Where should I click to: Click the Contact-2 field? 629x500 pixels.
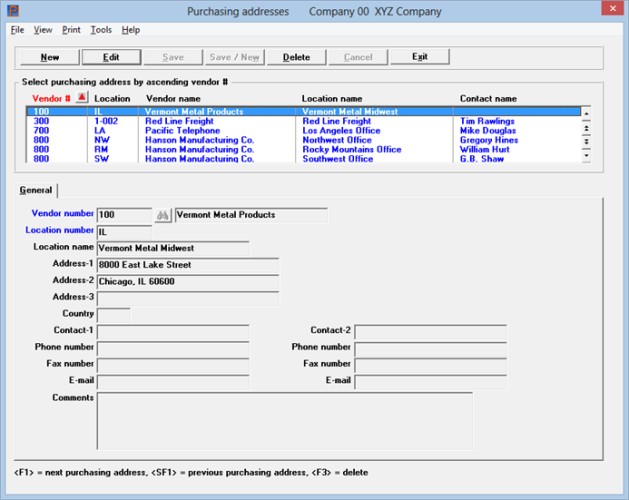[x=430, y=332]
